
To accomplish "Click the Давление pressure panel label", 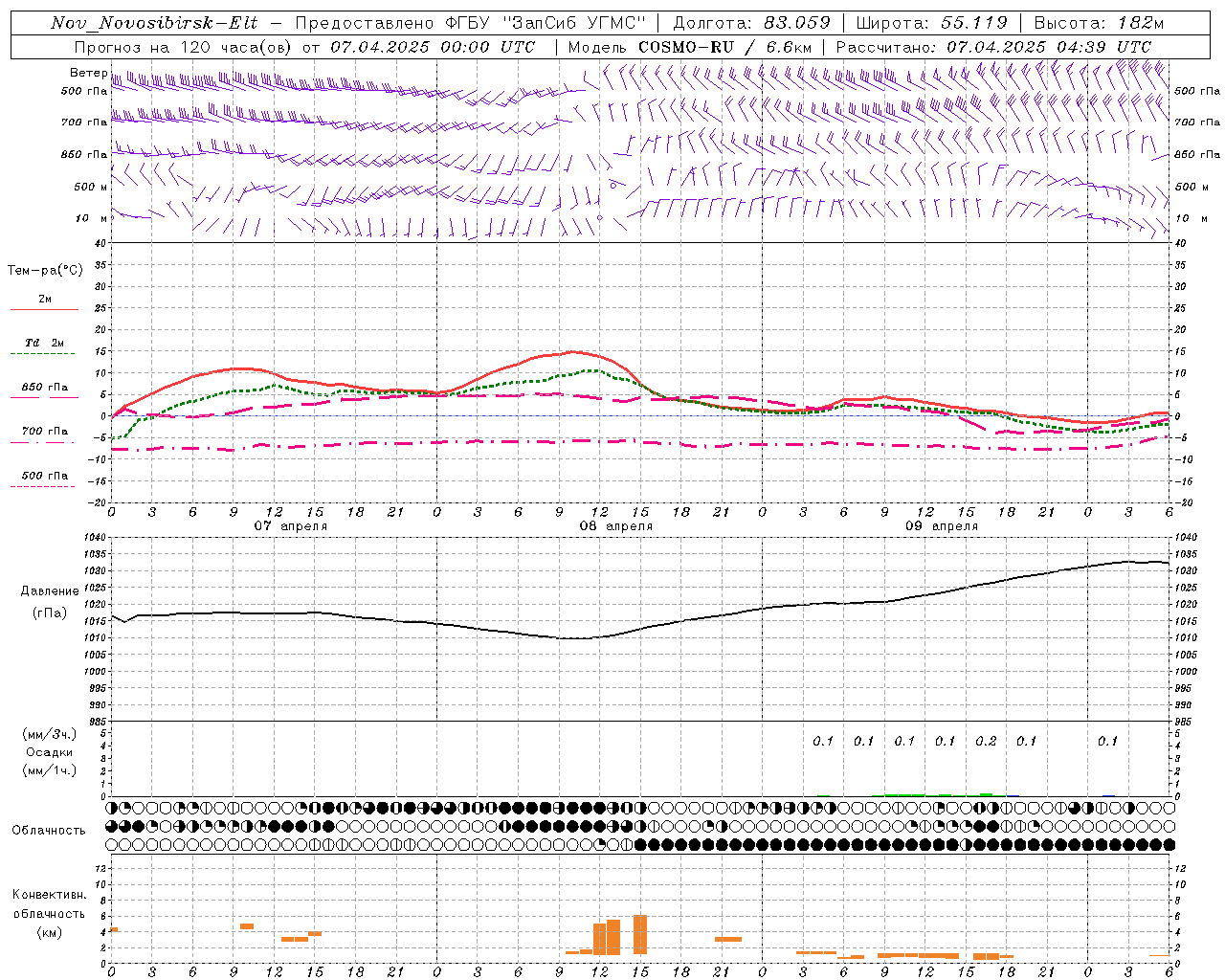I will tap(50, 591).
